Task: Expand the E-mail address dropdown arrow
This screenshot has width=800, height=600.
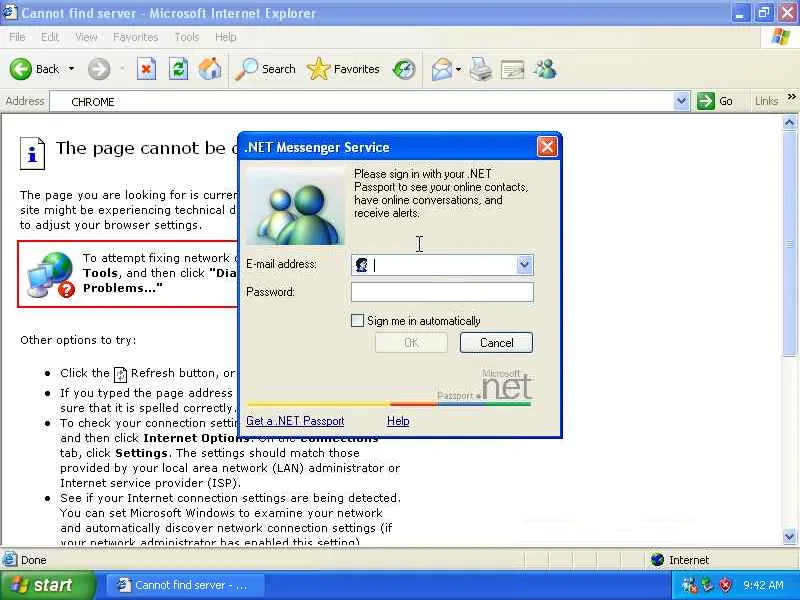Action: (524, 265)
